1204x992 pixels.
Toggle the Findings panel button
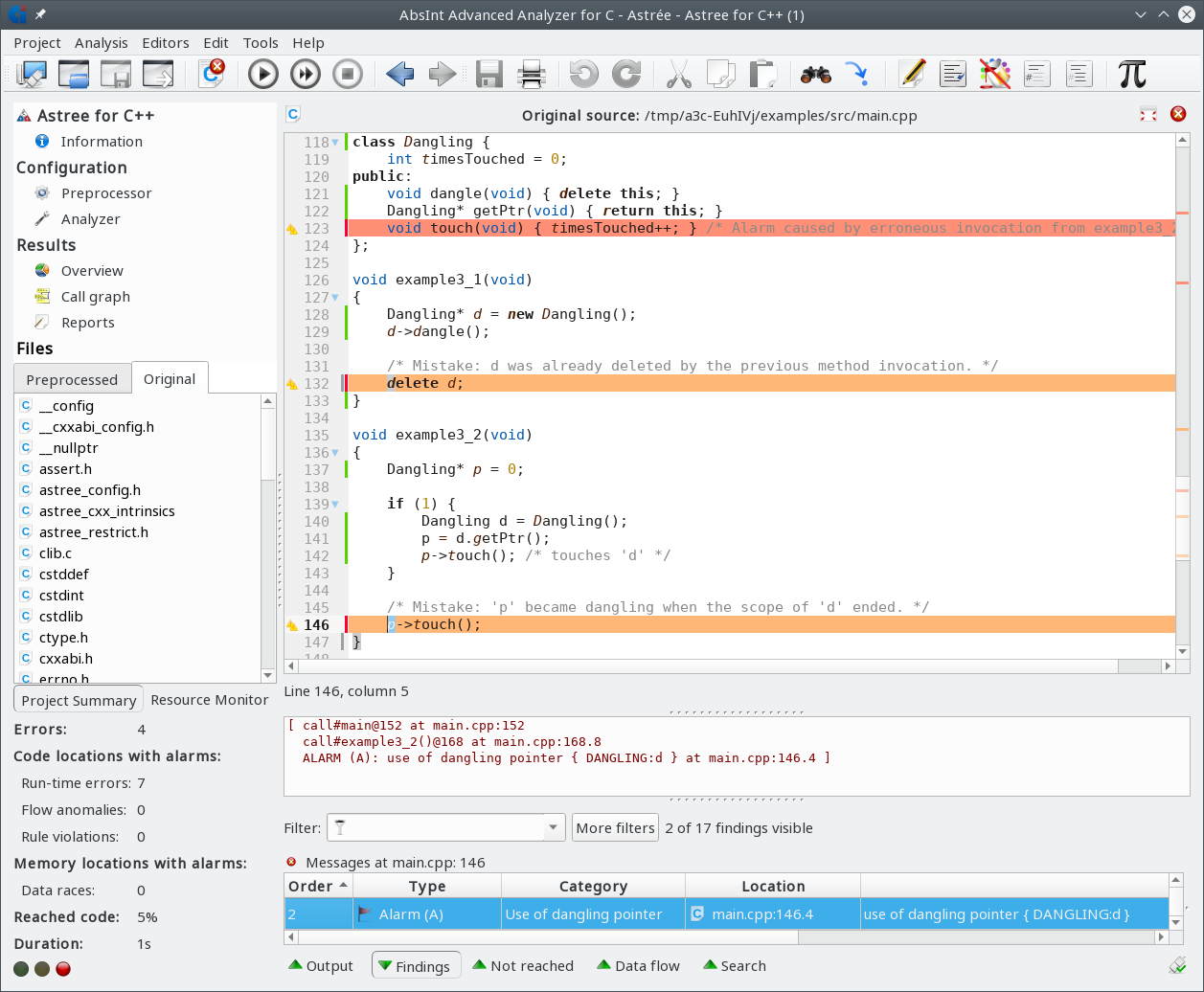tap(416, 966)
